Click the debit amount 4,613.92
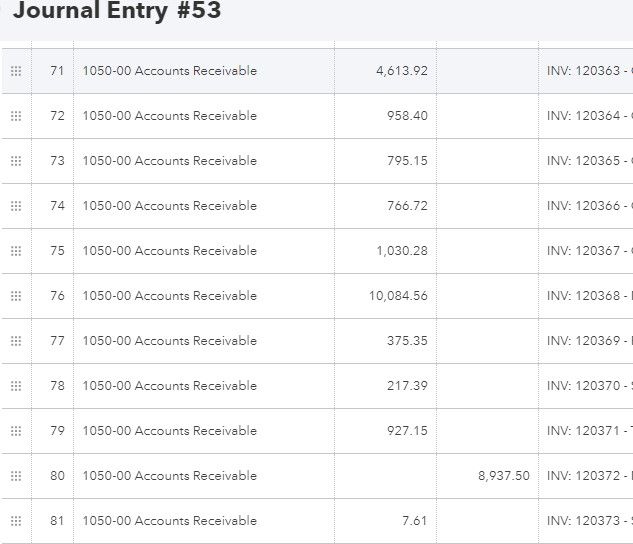This screenshot has height=544, width=633. [x=402, y=71]
